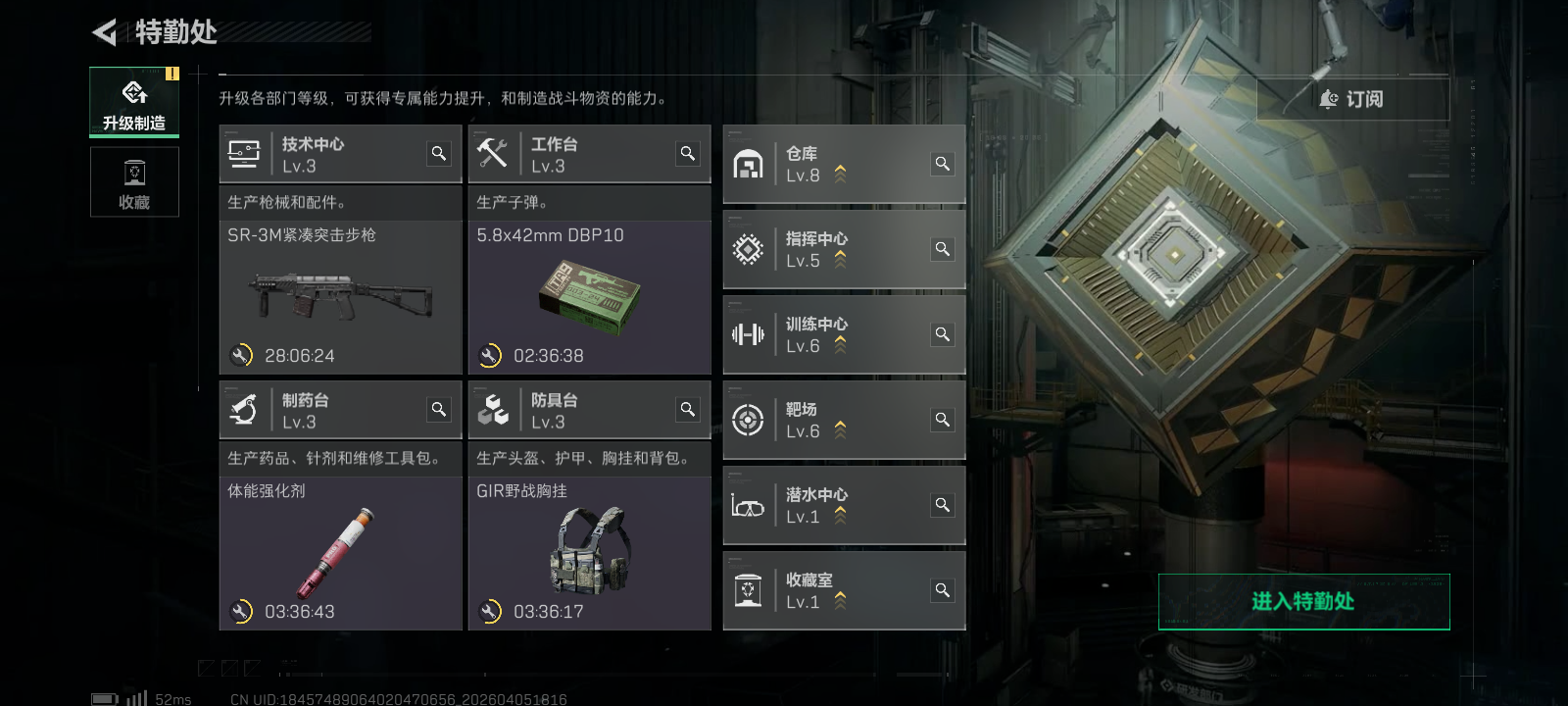Select the SR-3M紧凑突击步枪 production thumbnail
1568x706 pixels.
pos(341,295)
